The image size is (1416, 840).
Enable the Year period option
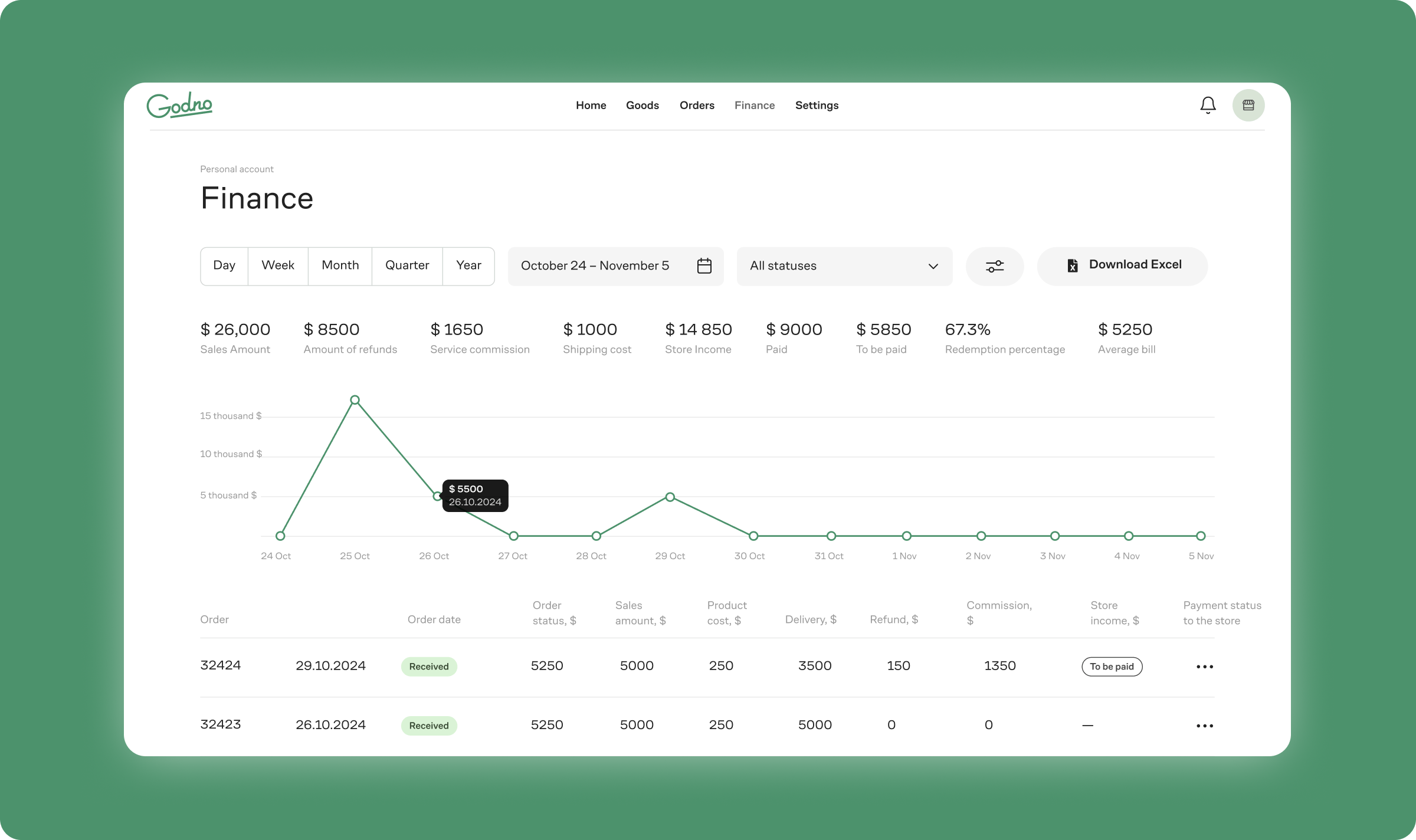tap(468, 265)
